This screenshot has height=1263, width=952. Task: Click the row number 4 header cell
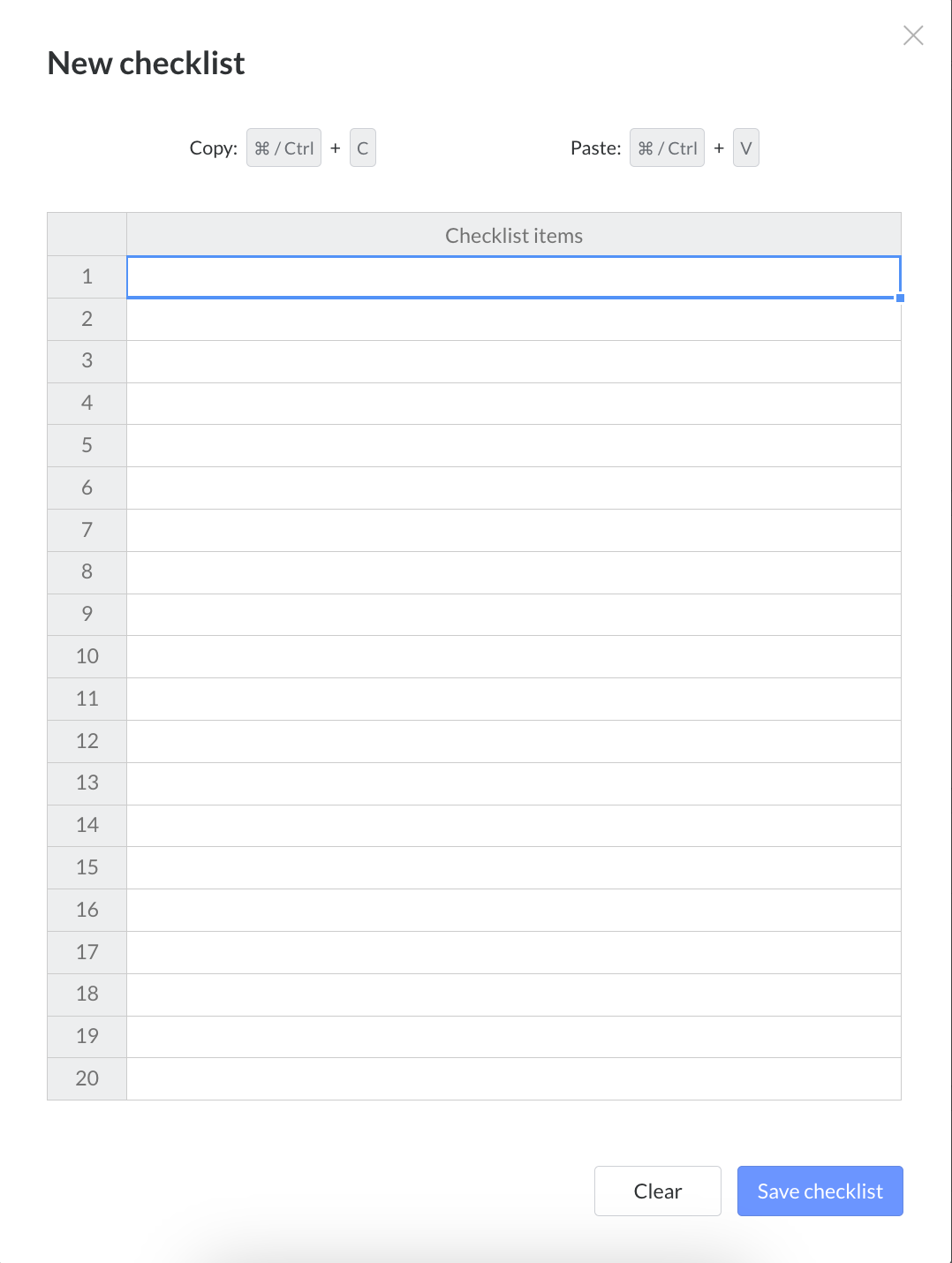tap(87, 403)
